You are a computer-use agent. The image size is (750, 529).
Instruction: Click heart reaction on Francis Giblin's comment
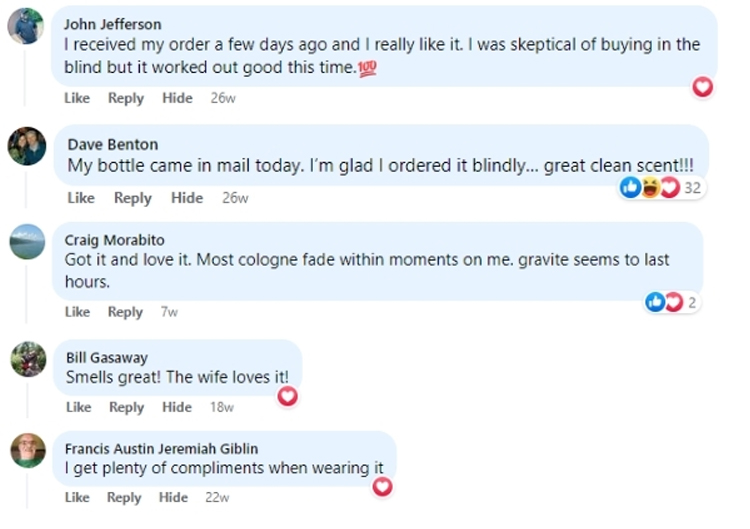(x=382, y=487)
